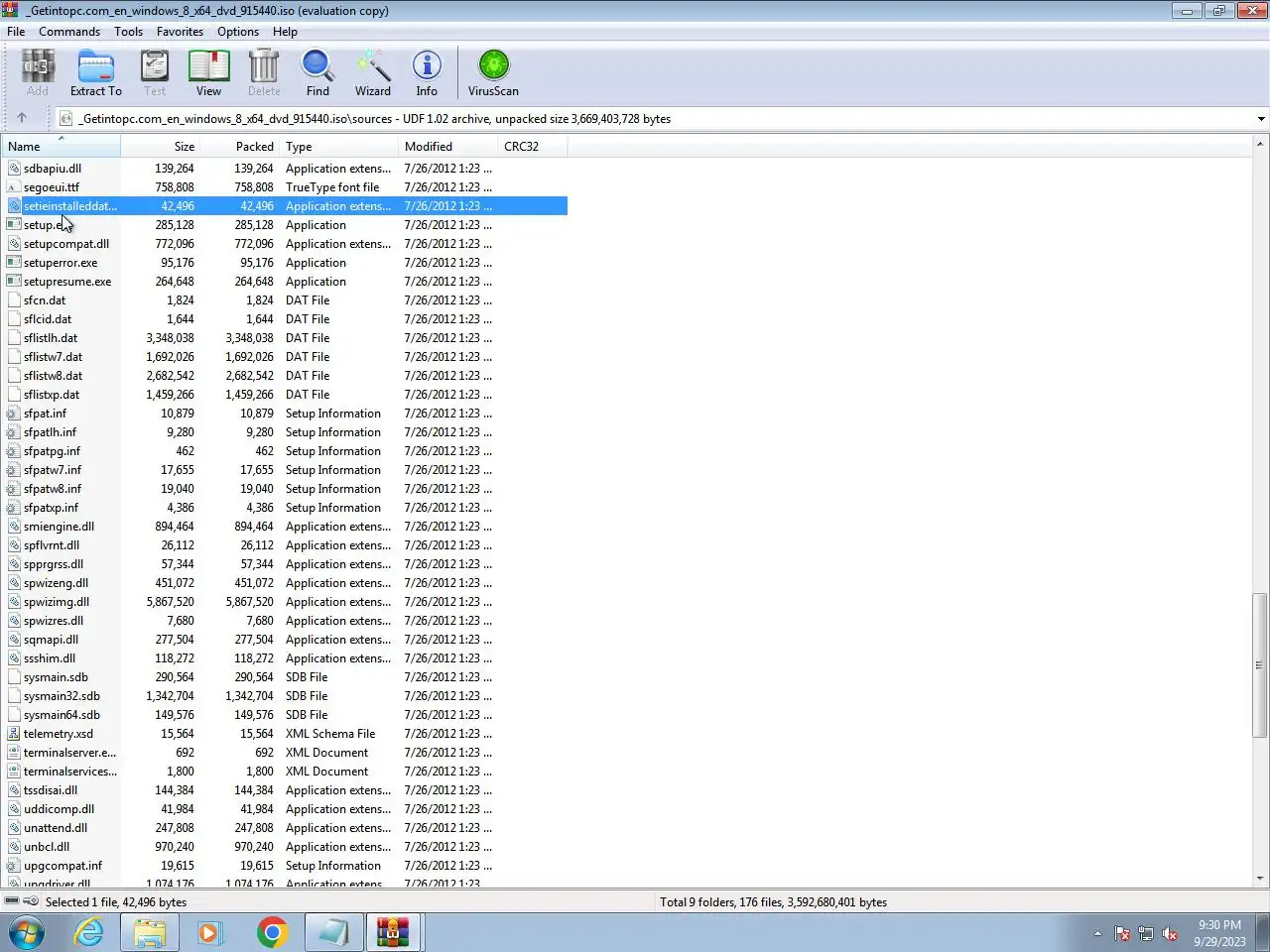Sort by the CRC32 column header

(x=533, y=146)
